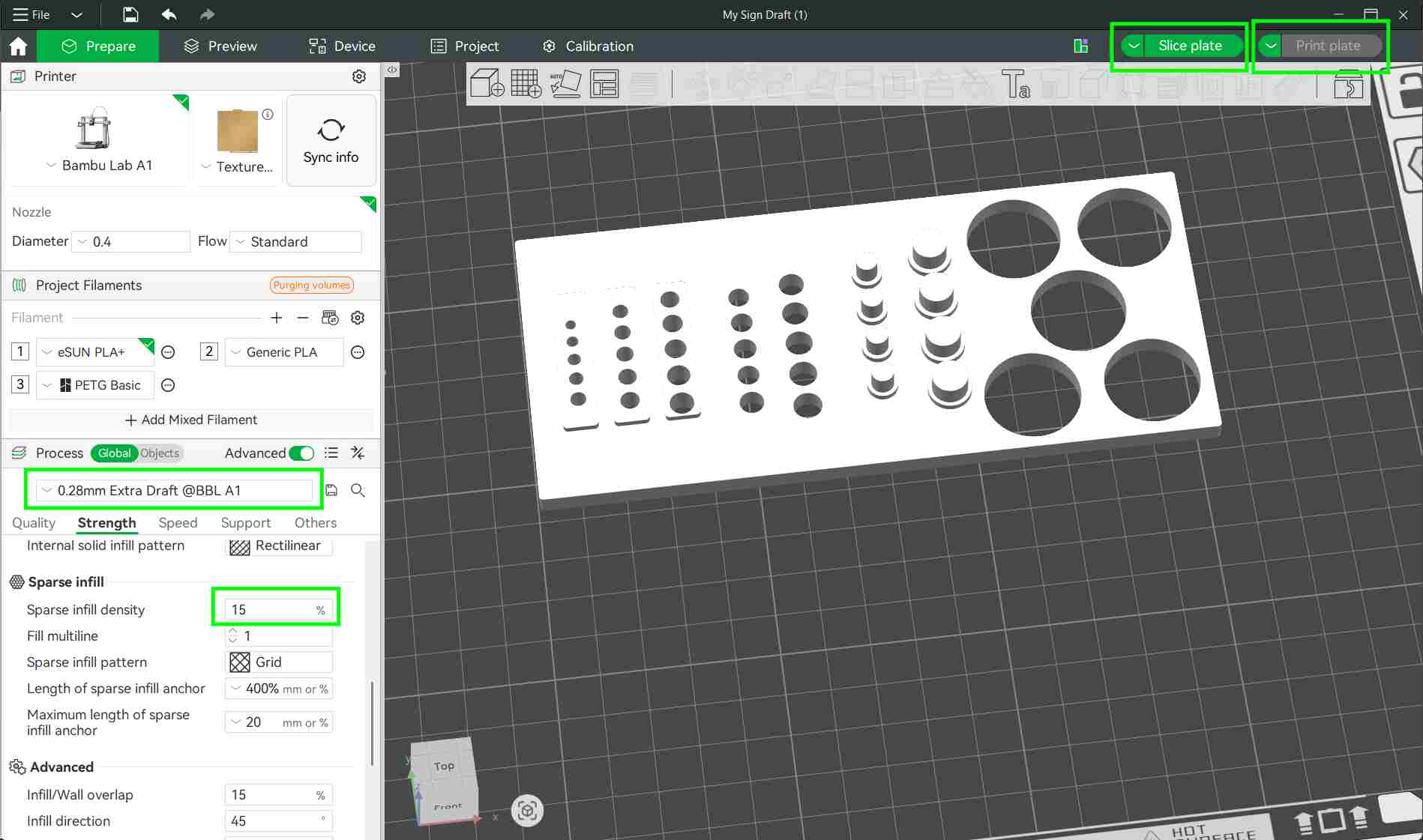Viewport: 1423px width, 840px height.
Task: Redo the last undone action
Action: 207,14
